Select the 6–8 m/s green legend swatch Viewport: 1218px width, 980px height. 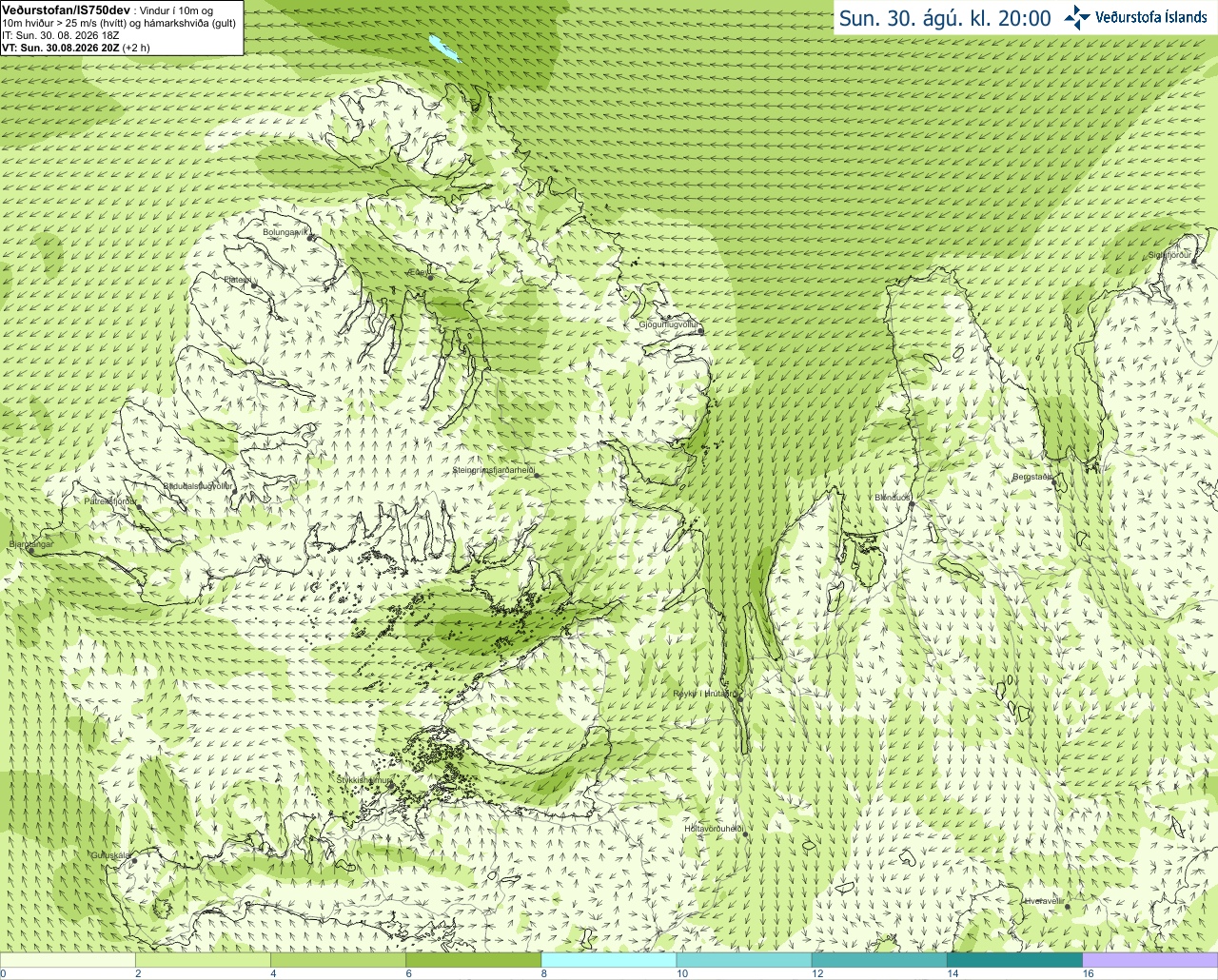click(x=474, y=960)
